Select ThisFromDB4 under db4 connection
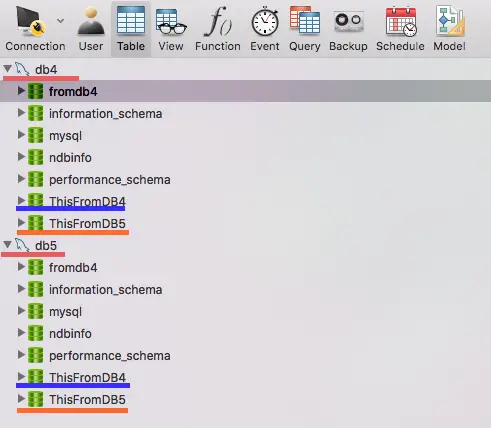Viewport: 491px width, 428px height. (x=87, y=202)
